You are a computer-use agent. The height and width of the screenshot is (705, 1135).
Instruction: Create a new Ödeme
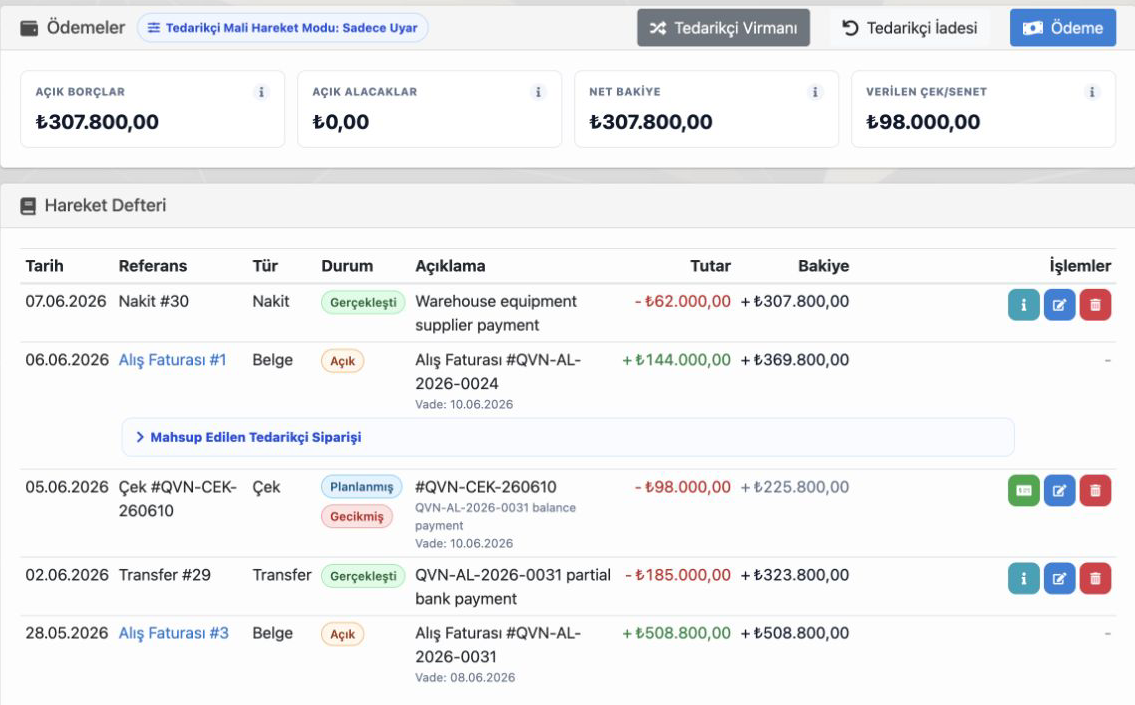1063,28
